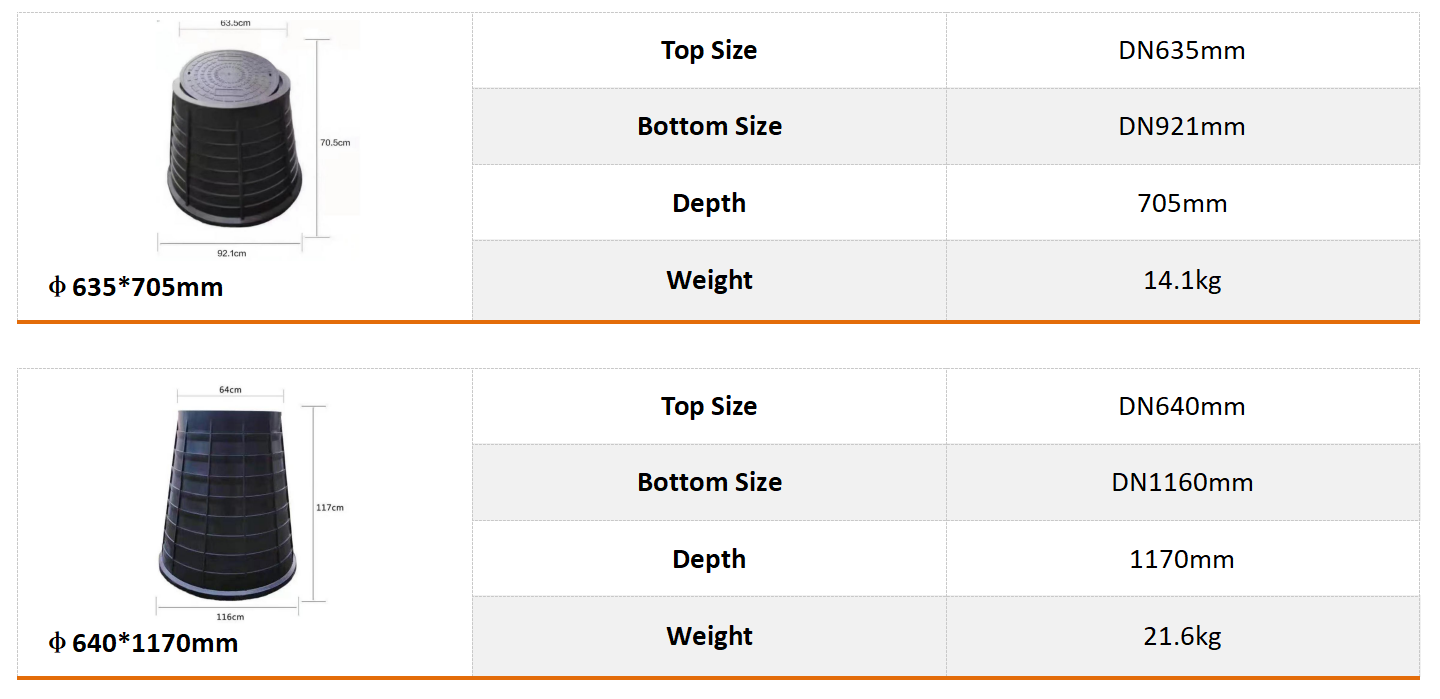Select the 14.1kg weight value
Screen dimensions: 1440x699
(1182, 281)
